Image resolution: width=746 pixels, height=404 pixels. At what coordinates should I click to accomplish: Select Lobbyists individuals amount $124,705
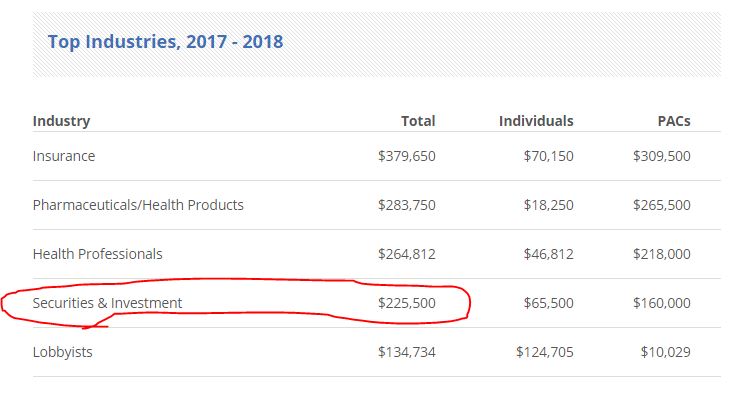(545, 352)
